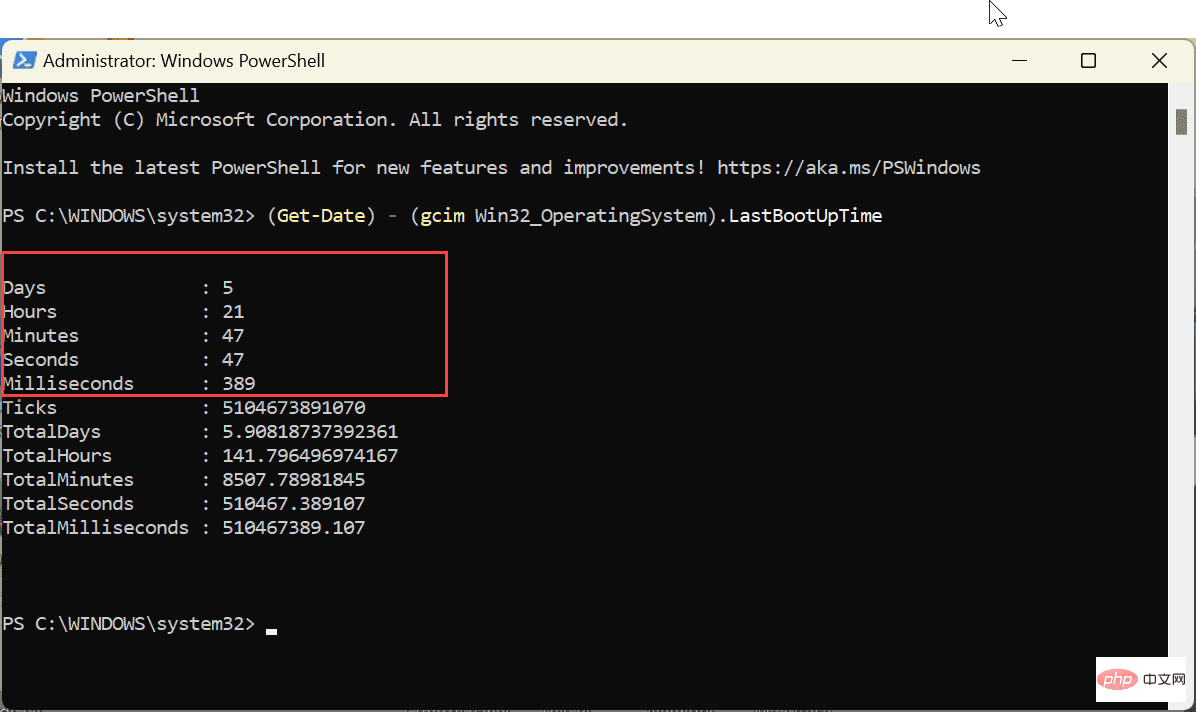
Task: Click the Milliseconds value "389"
Action: [239, 384]
